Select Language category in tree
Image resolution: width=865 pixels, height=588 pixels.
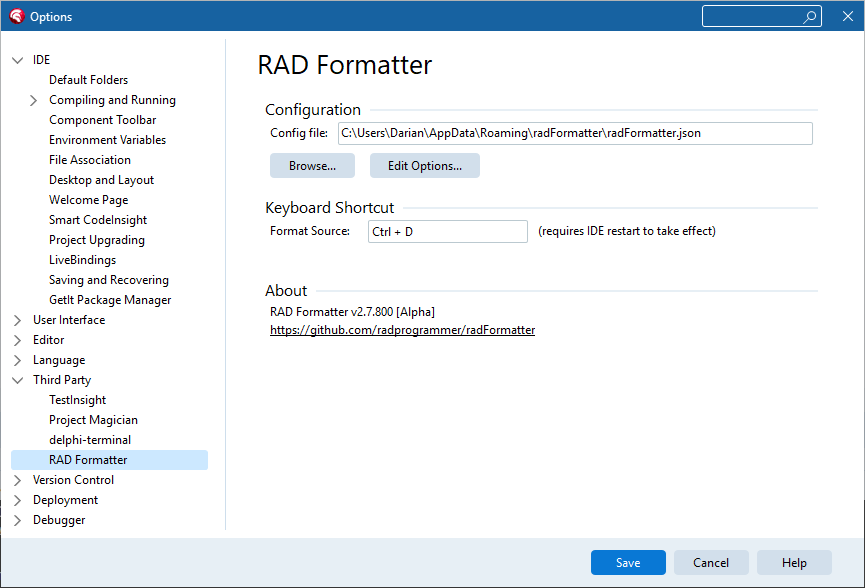59,360
